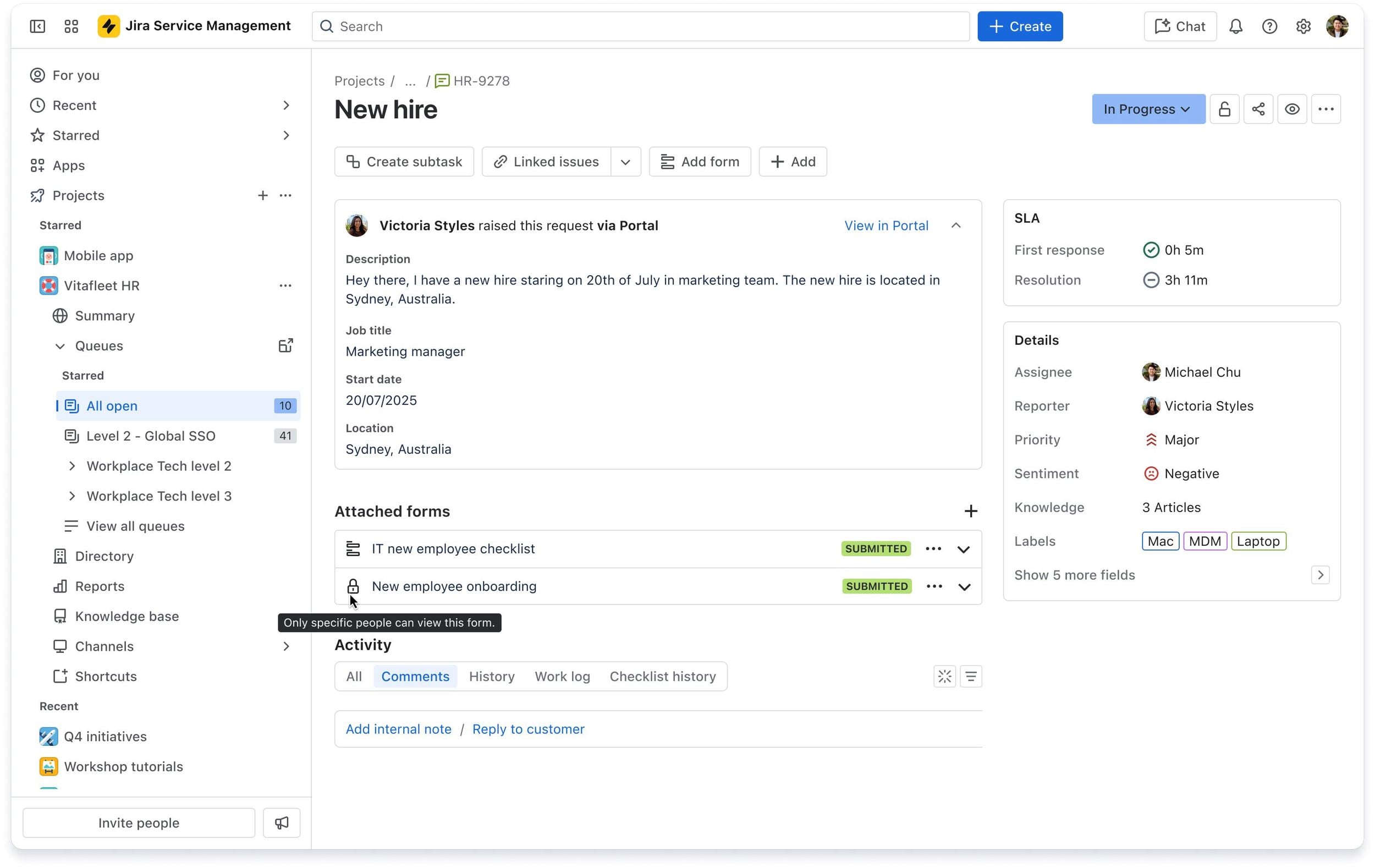Screen dimensions: 1375x868
Task: Switch to the History activity tab
Action: 492,676
